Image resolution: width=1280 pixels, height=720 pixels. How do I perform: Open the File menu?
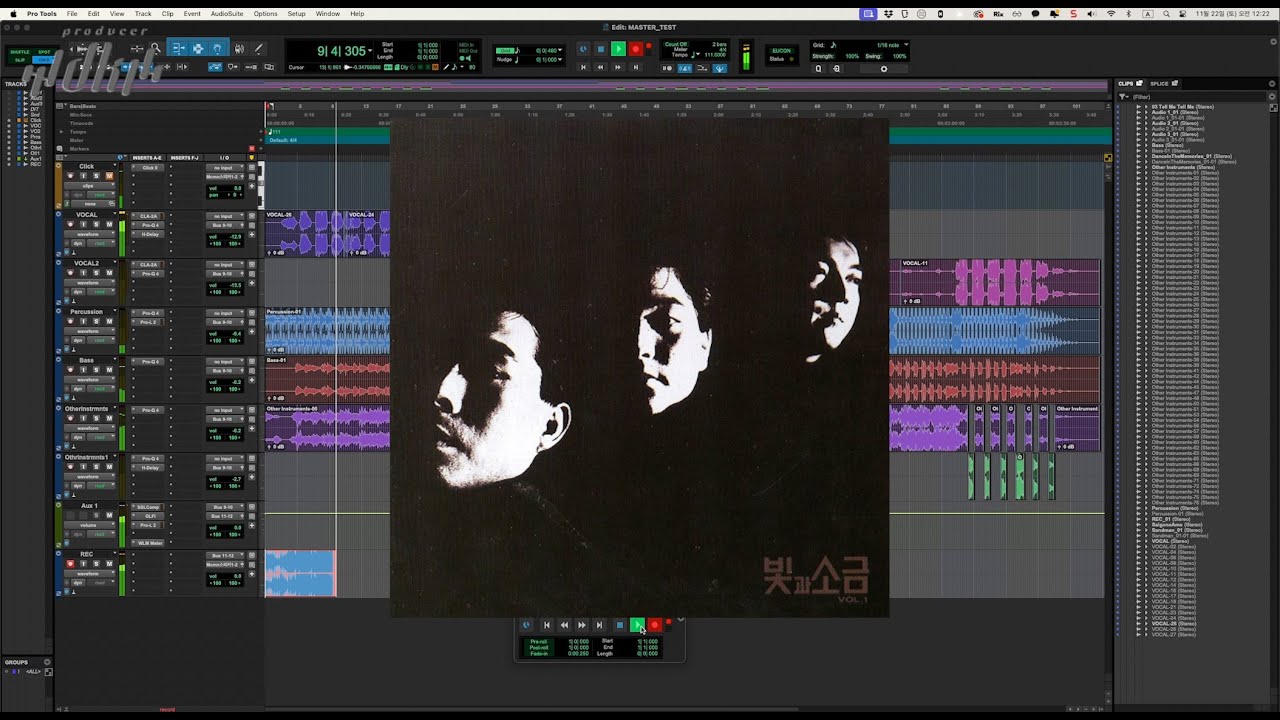(x=72, y=14)
